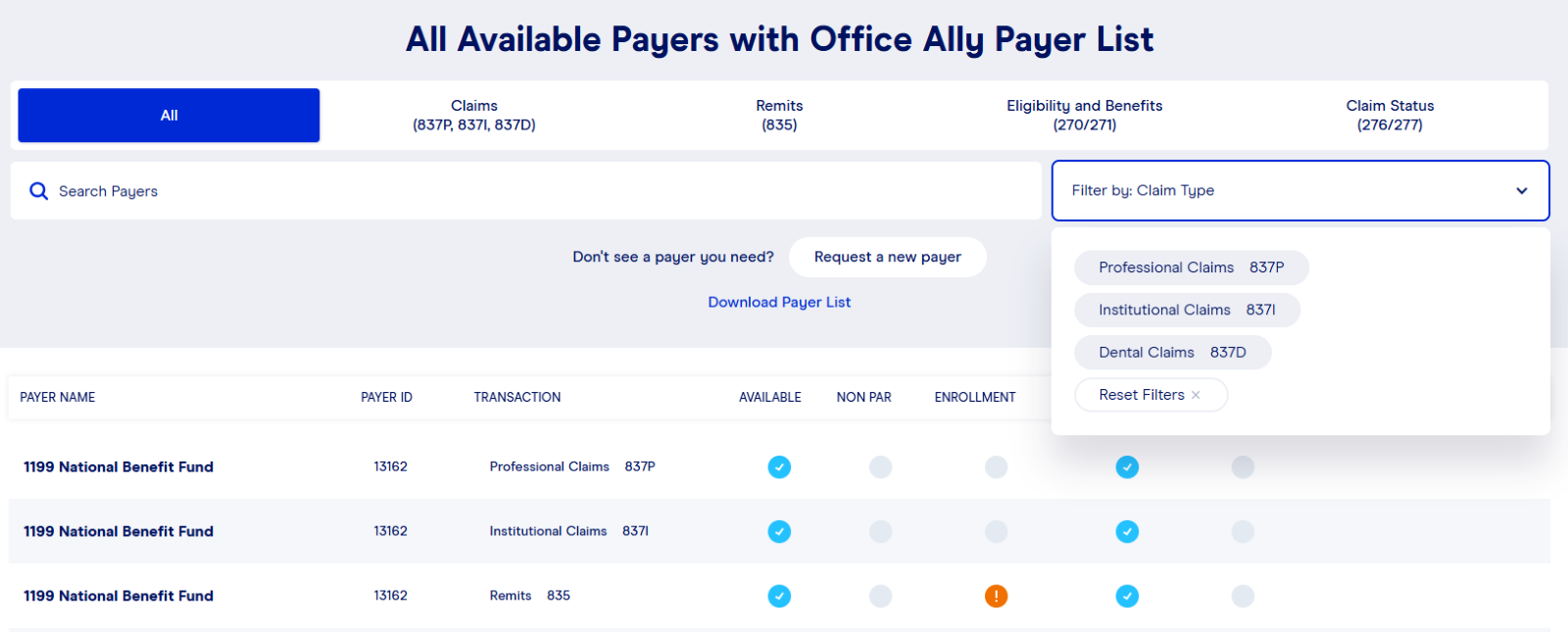Screen dimensions: 1568x632
Task: Click payer ID 13162 in Institutional Claims row
Action: (390, 531)
